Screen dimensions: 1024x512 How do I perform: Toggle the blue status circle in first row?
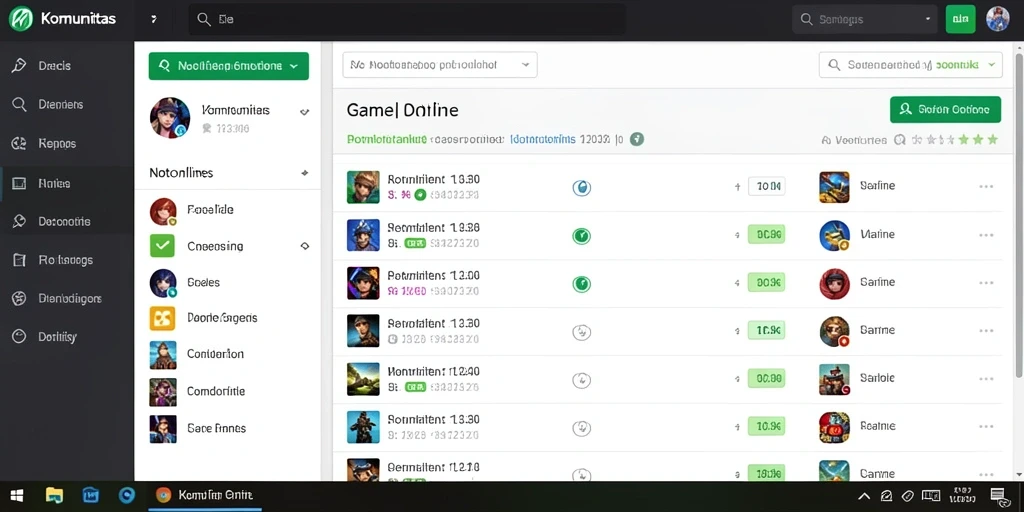pyautogui.click(x=581, y=188)
